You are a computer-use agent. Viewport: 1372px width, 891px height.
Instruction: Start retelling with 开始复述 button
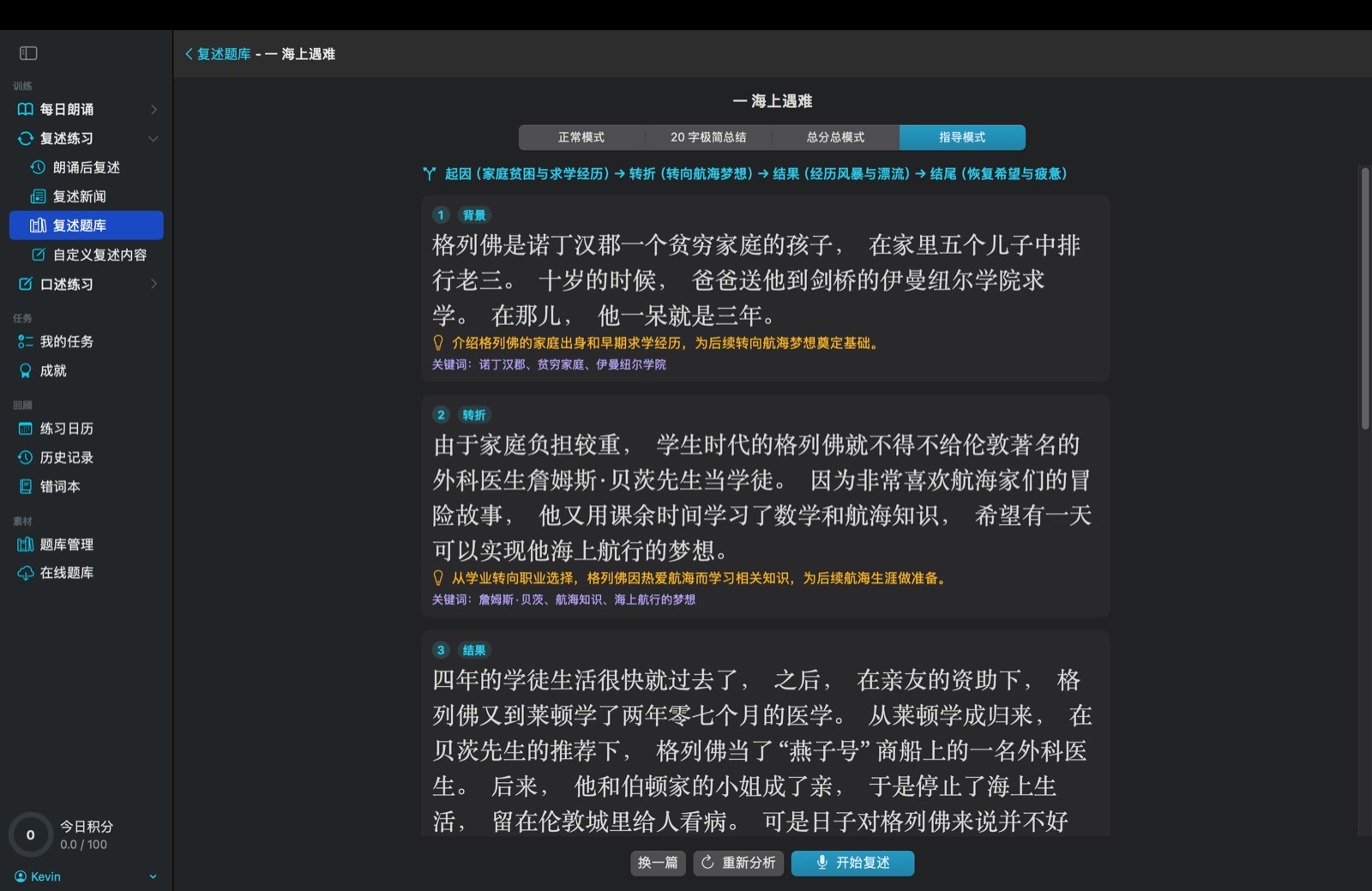click(852, 863)
